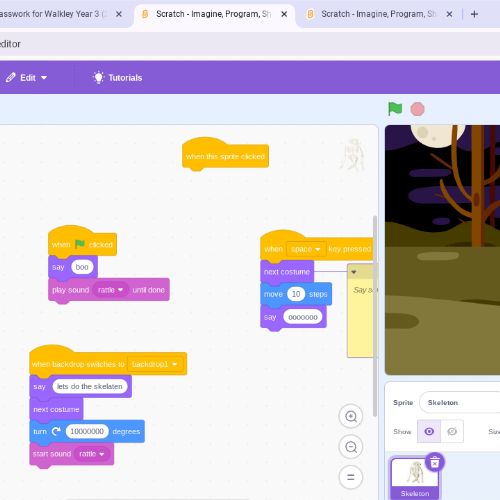Open new browser tab with plus icon

coord(474,14)
